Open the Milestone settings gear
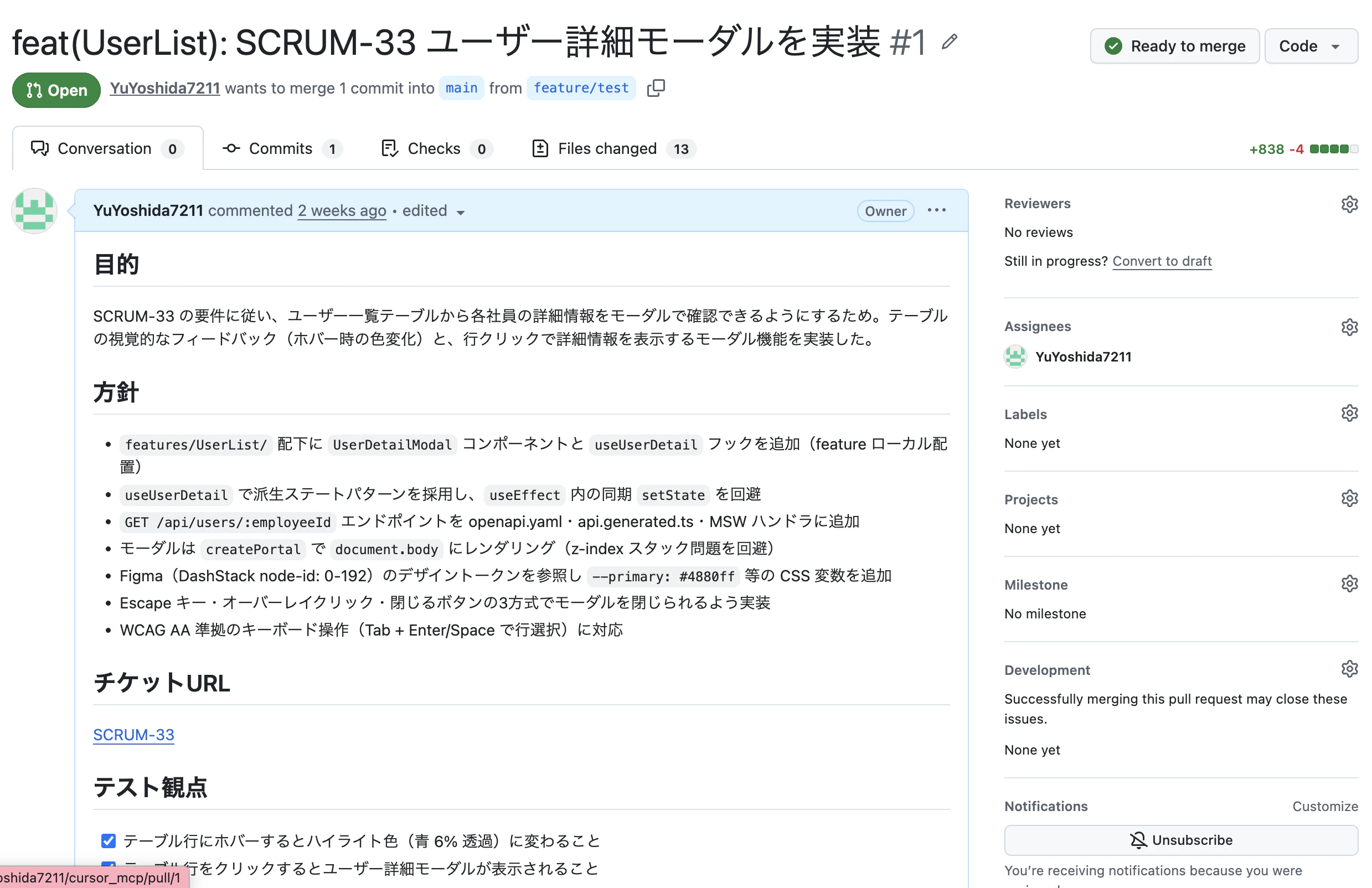Viewport: 1372px width, 888px height. pyautogui.click(x=1349, y=583)
